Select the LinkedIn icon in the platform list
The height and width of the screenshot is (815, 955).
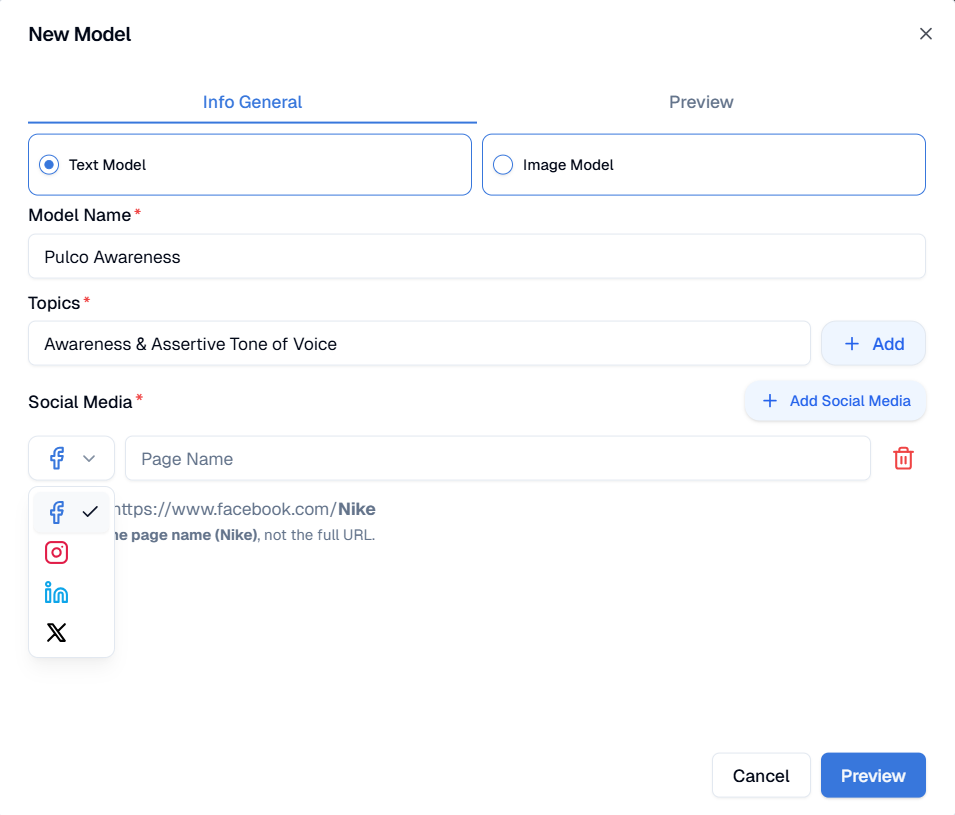click(57, 593)
